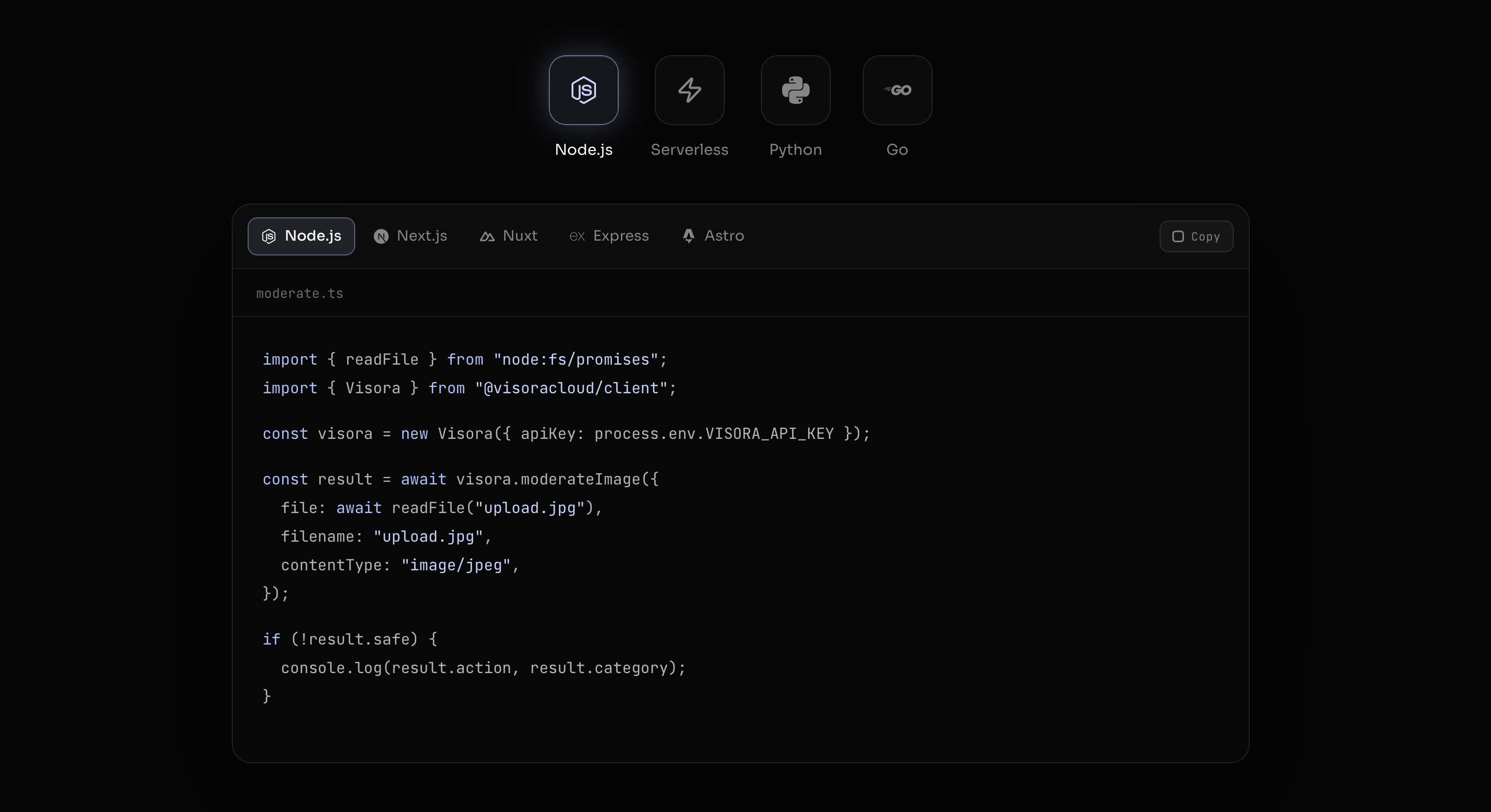Switch to the Express code tab
Image resolution: width=1491 pixels, height=812 pixels.
[609, 236]
